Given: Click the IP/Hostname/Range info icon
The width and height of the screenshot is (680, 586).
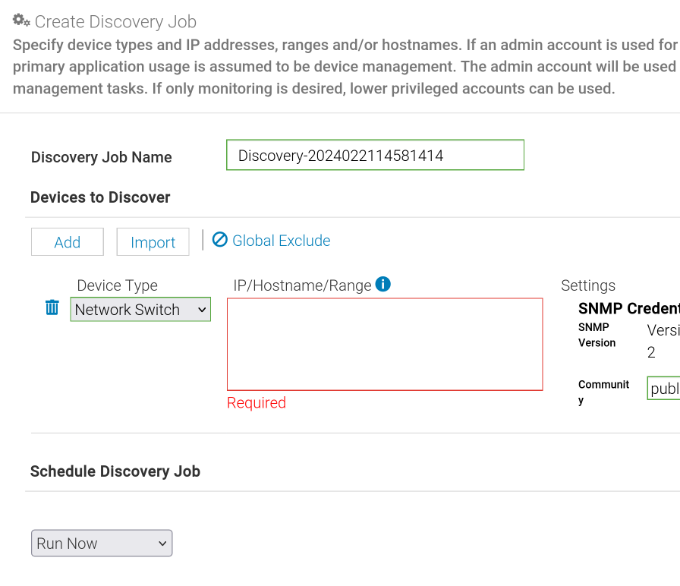Looking at the screenshot, I should (x=383, y=284).
